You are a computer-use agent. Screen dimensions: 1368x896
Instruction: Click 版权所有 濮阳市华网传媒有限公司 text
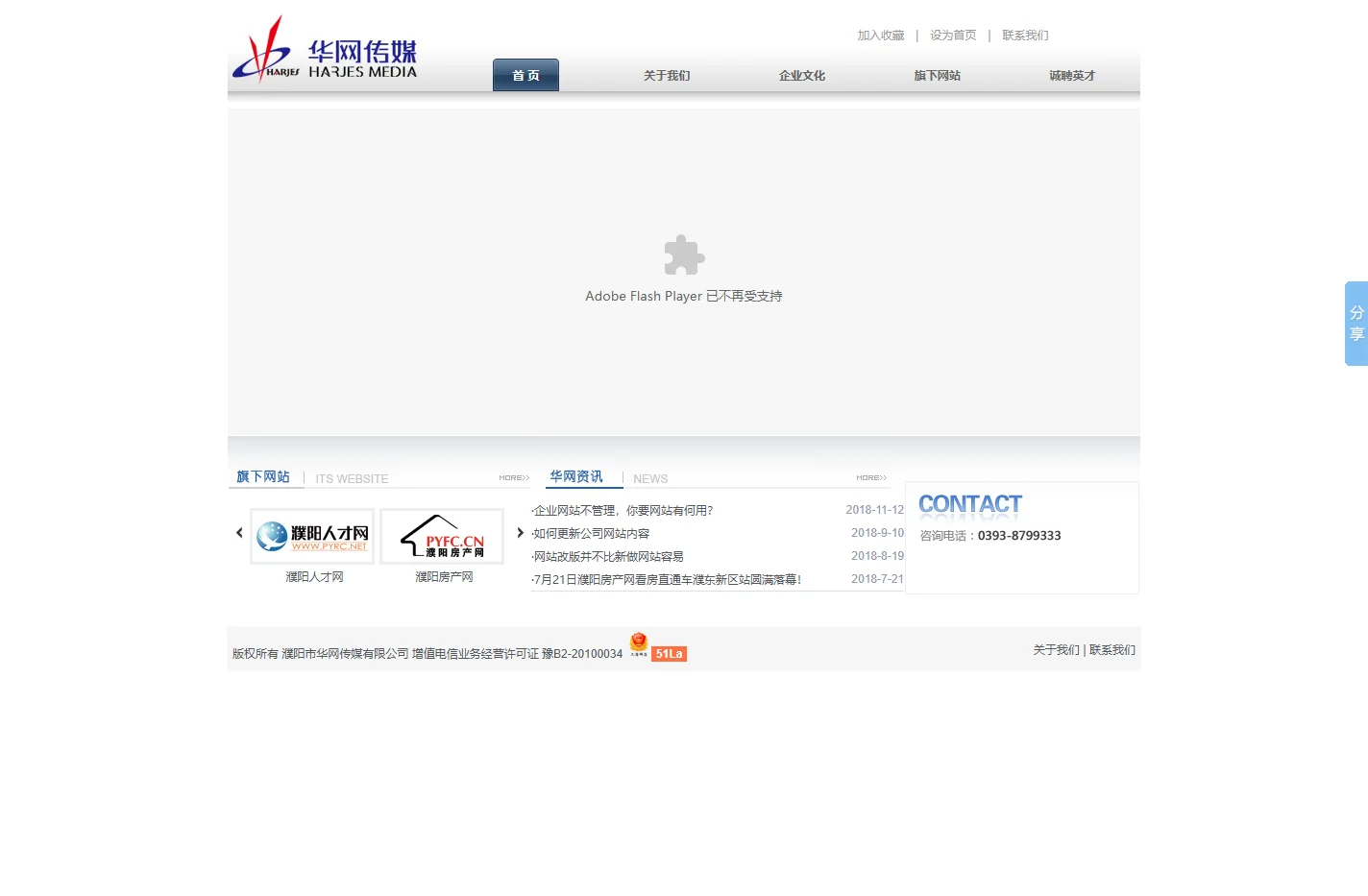point(321,654)
